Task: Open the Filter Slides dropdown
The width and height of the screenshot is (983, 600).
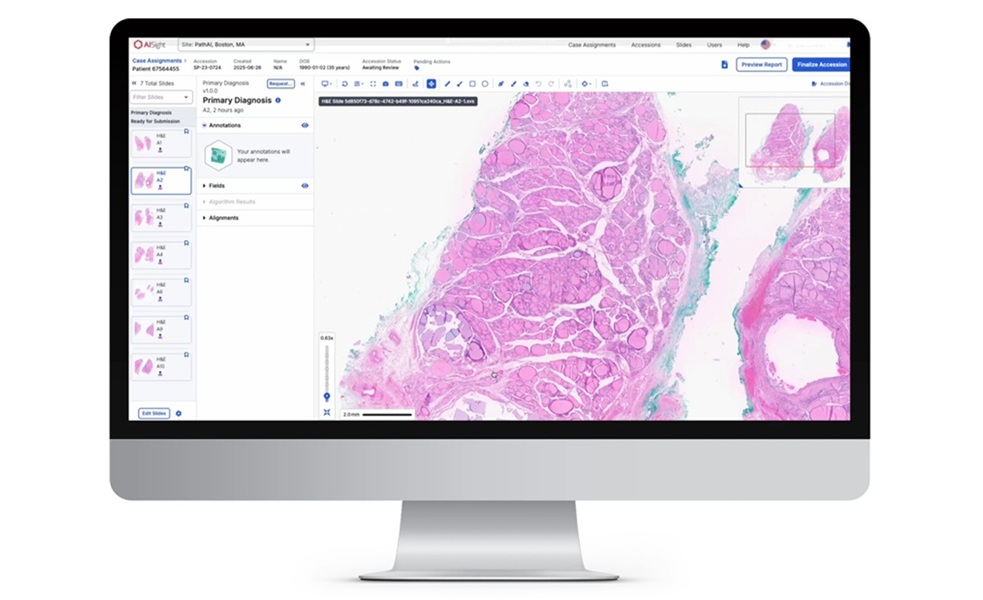Action: coord(160,97)
